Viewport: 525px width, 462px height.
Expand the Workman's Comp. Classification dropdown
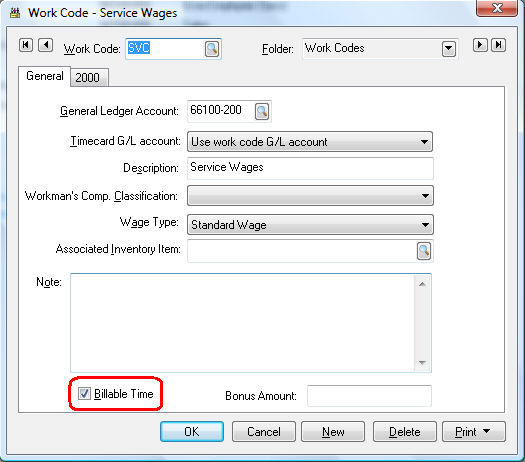click(310, 196)
